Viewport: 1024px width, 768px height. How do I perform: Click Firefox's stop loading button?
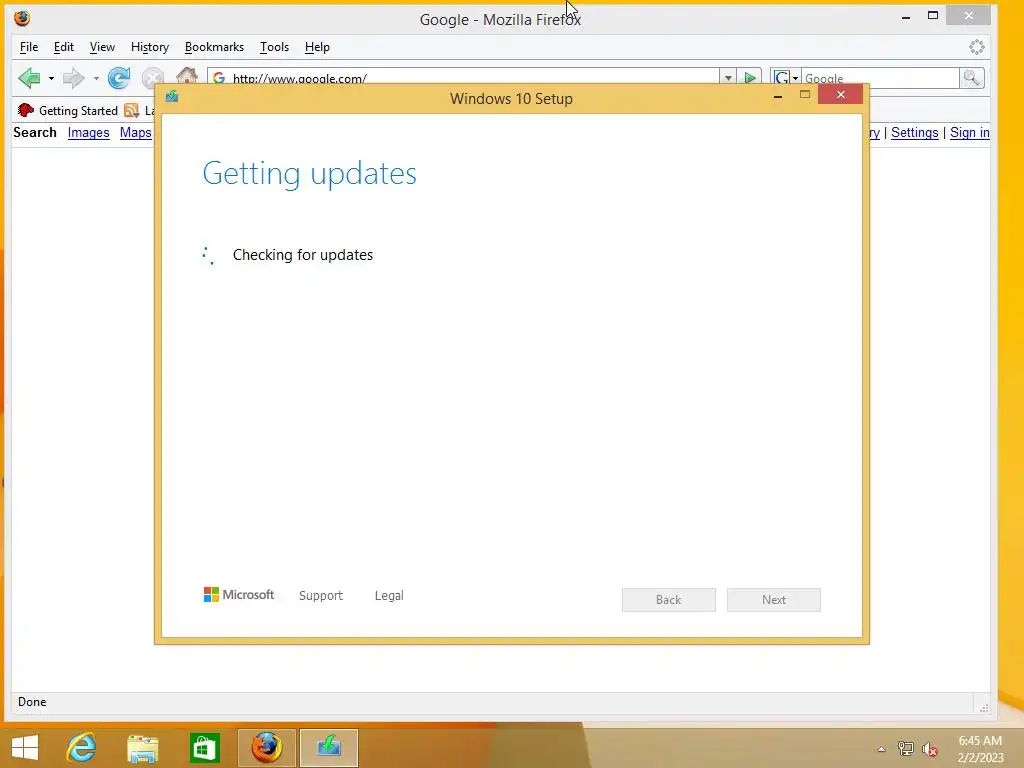[153, 79]
